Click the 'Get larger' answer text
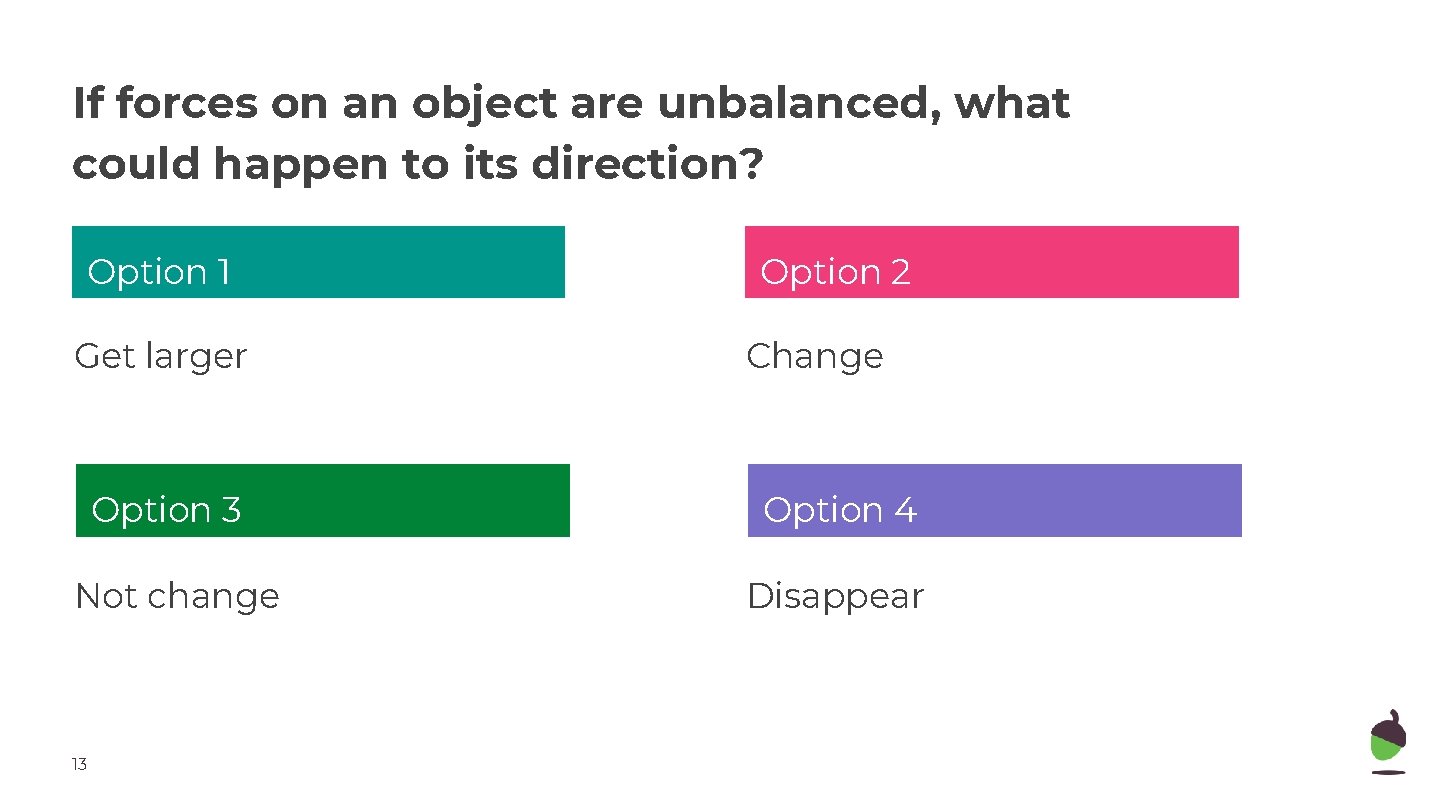 (160, 356)
